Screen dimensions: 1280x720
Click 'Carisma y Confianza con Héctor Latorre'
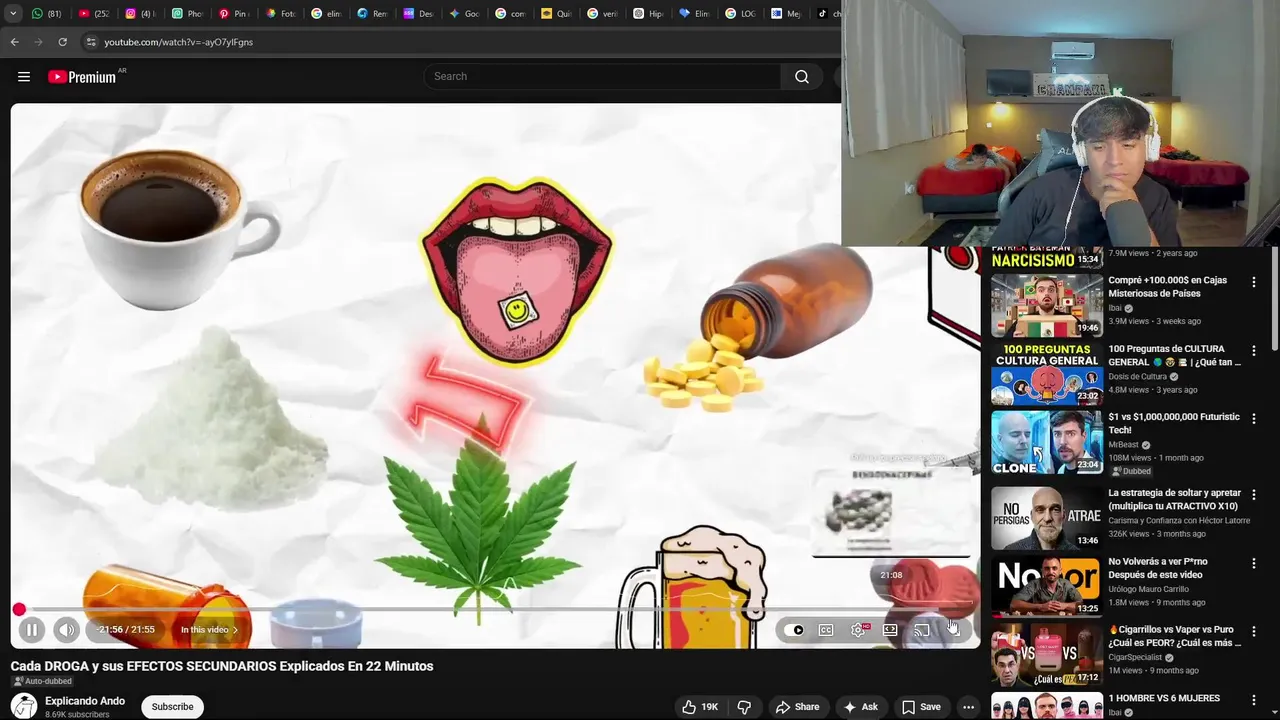click(x=1179, y=521)
